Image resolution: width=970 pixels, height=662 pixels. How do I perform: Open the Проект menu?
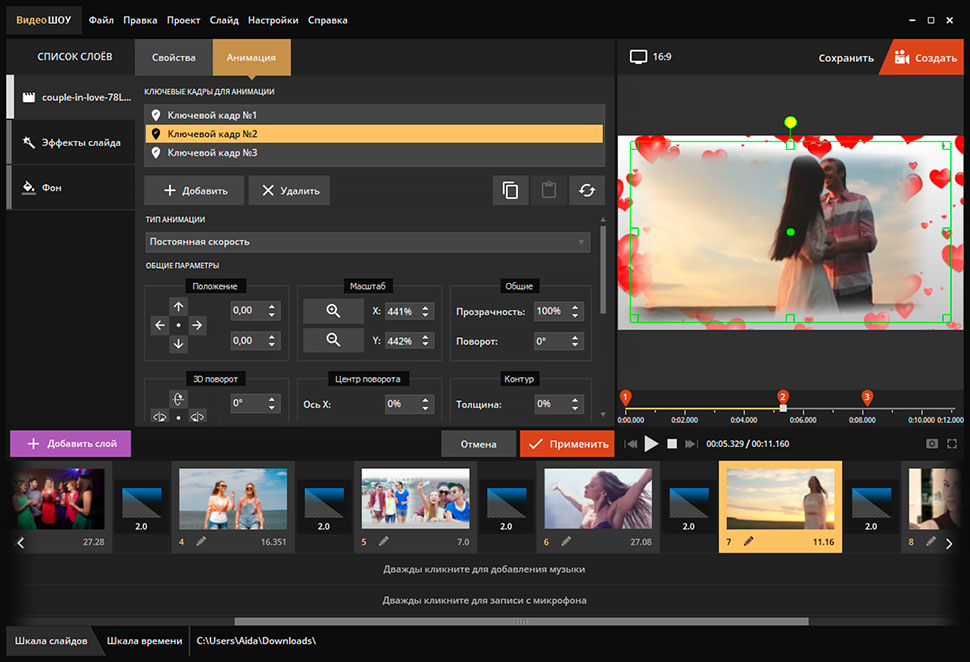[183, 20]
